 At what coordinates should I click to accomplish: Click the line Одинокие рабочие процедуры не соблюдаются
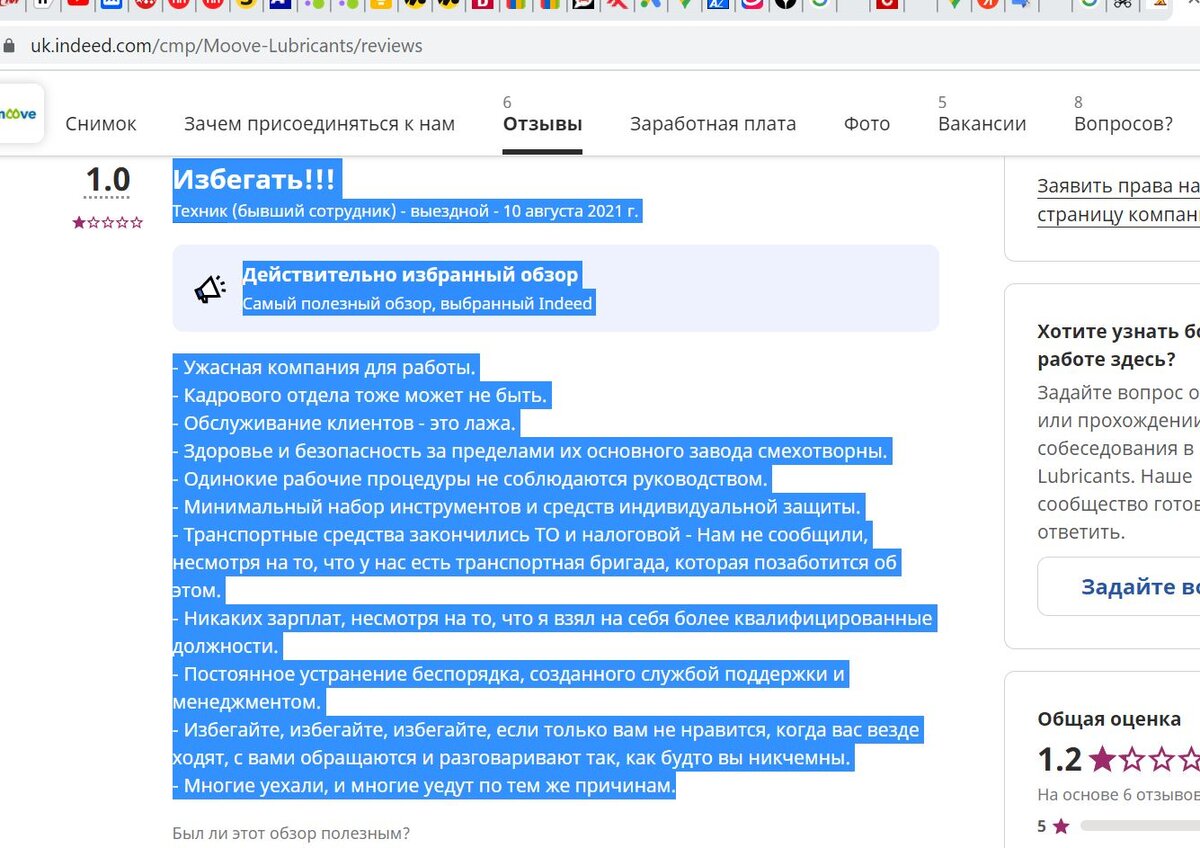(x=472, y=479)
